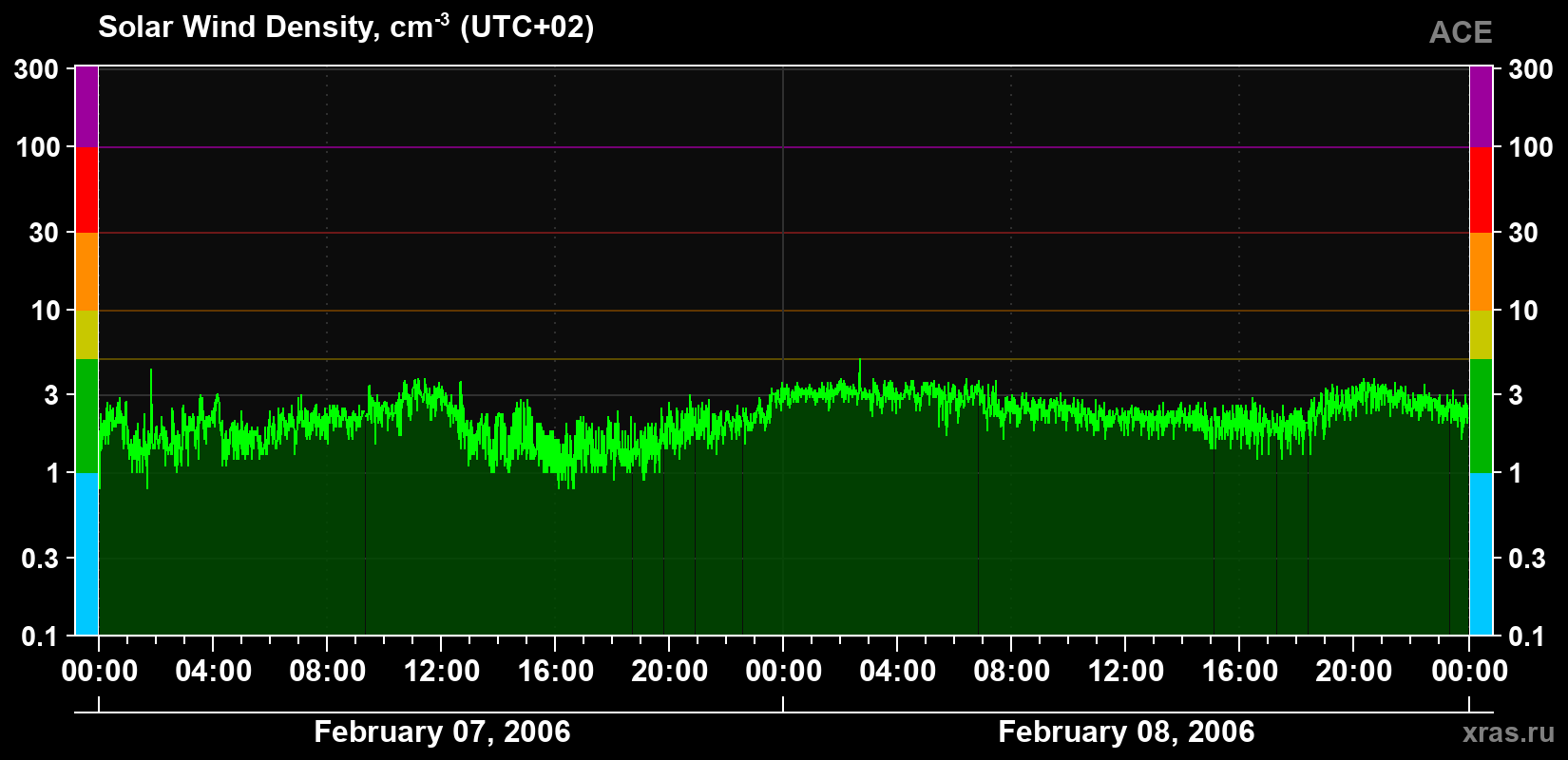Screen dimensions: 1568x760
Task: Click the orange color band on left scale
Action: click(86, 272)
